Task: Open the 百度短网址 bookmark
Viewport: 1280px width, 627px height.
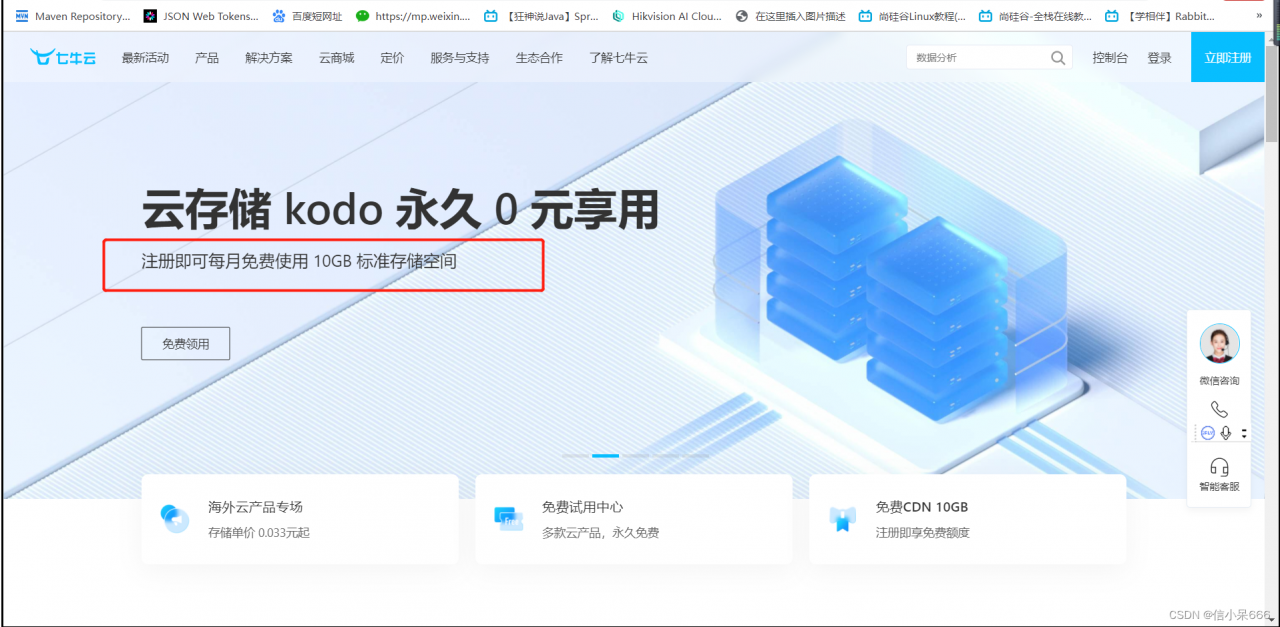Action: pos(307,16)
